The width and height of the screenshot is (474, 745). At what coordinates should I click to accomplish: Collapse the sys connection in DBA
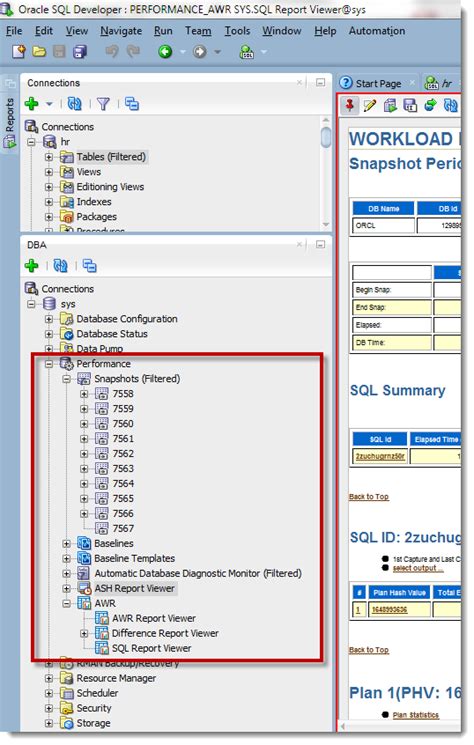click(x=31, y=304)
